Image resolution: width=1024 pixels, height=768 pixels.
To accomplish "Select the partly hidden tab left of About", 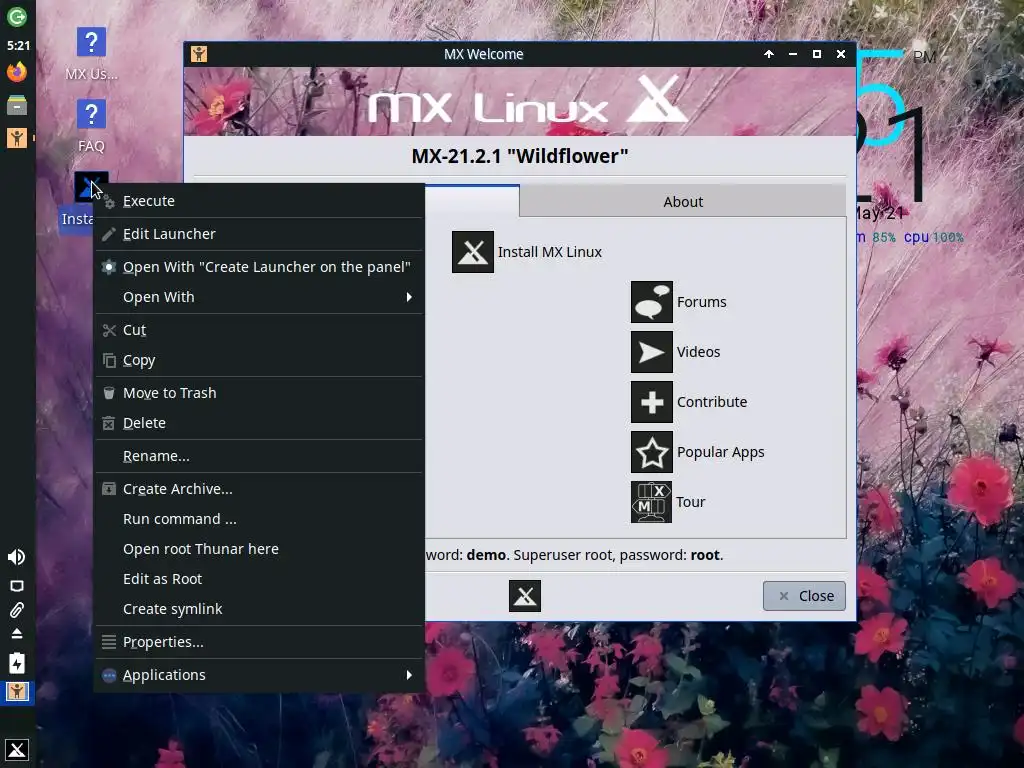I will click(x=472, y=201).
